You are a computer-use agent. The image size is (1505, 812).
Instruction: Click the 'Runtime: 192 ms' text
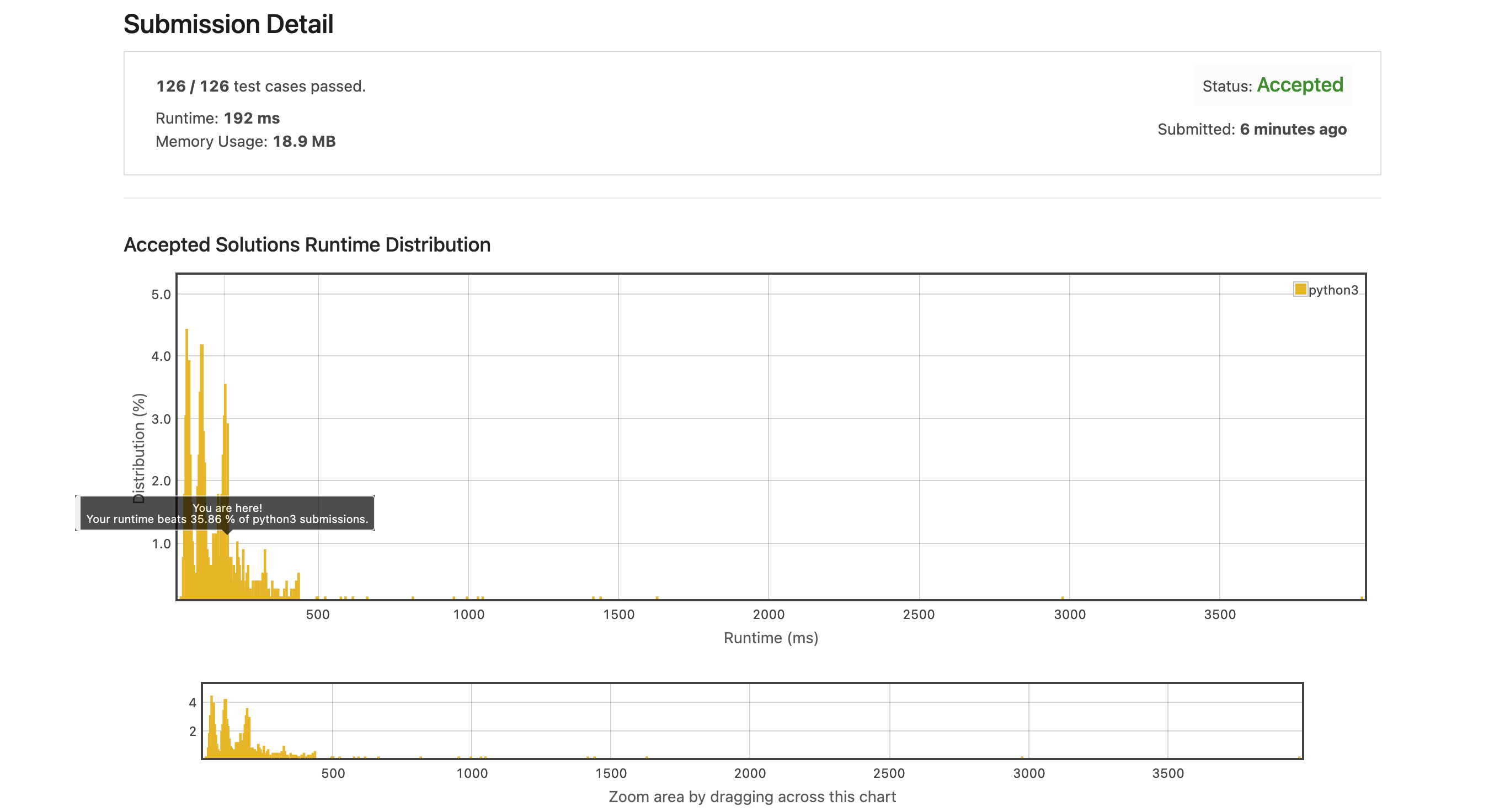(x=217, y=118)
